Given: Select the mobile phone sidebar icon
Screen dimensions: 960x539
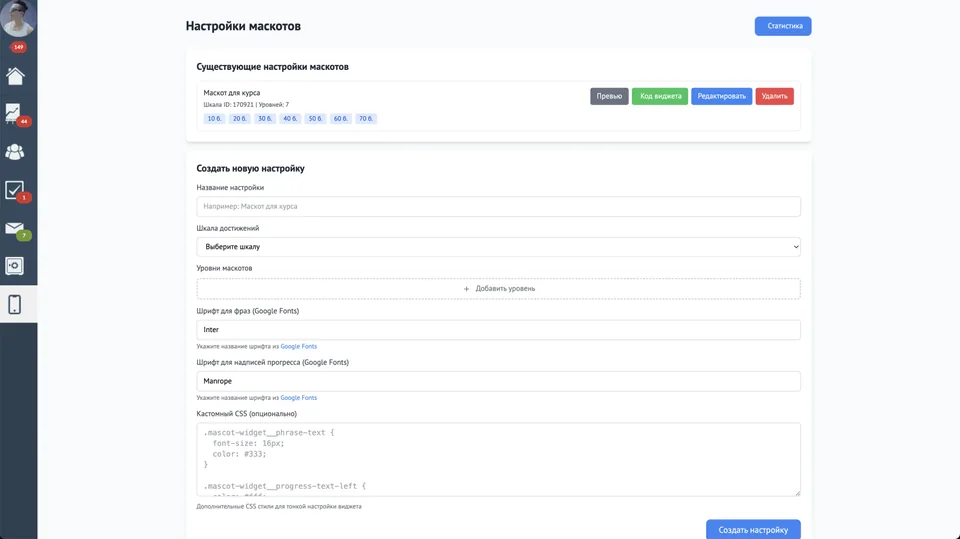Looking at the screenshot, I should click(15, 304).
